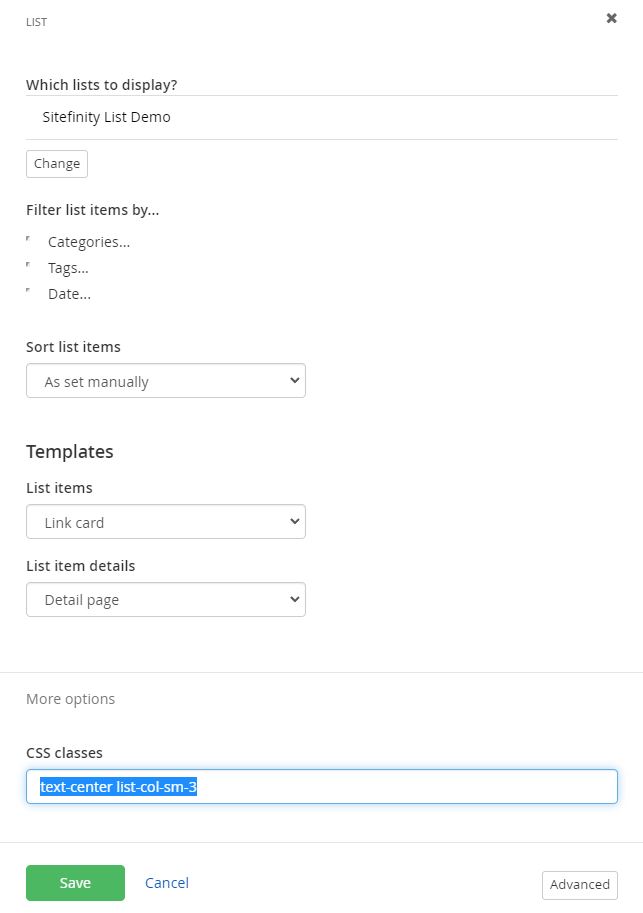Click the 'Sort list items' label
Viewport: 643px width, 913px height.
(x=73, y=347)
